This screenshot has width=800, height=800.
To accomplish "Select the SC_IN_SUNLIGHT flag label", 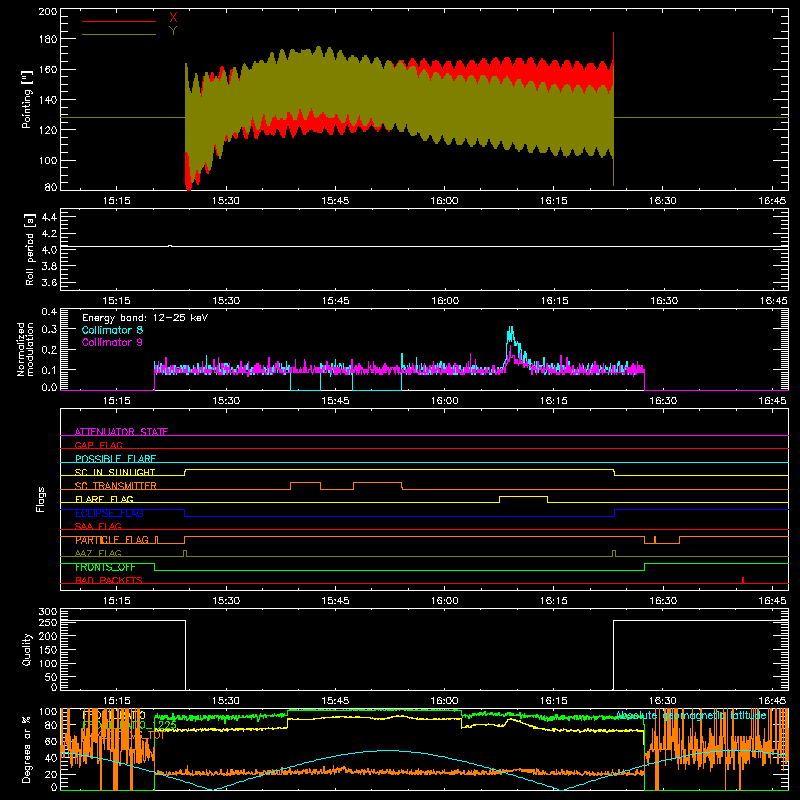I will click(115, 472).
